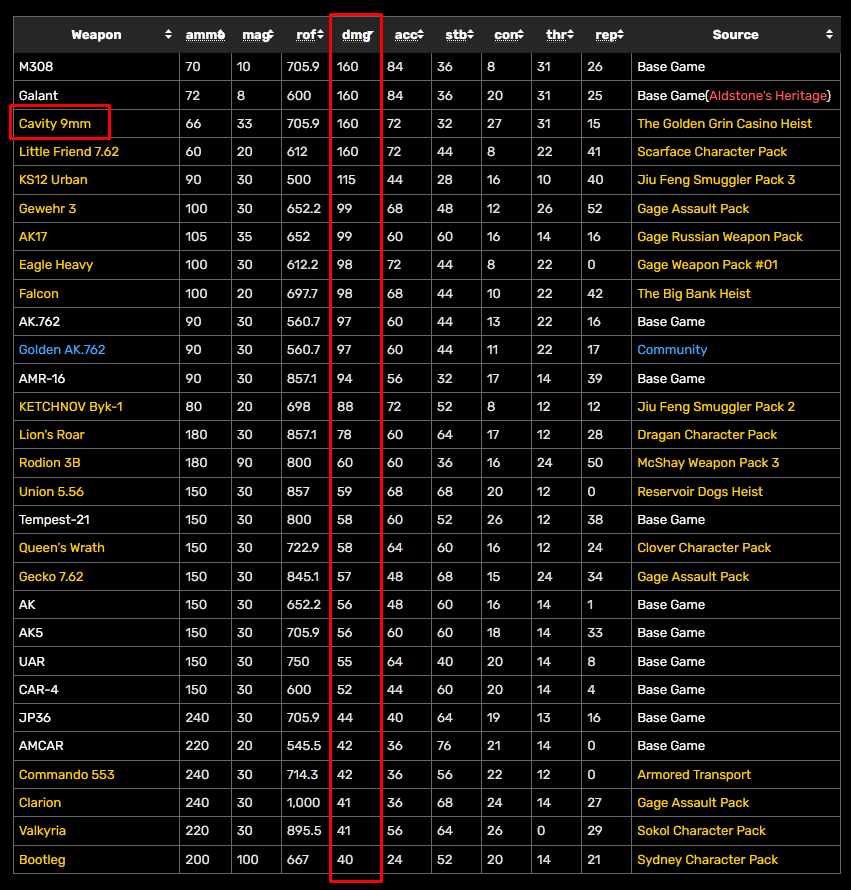Open the Eagle Heavy weapon link

[x=56, y=265]
